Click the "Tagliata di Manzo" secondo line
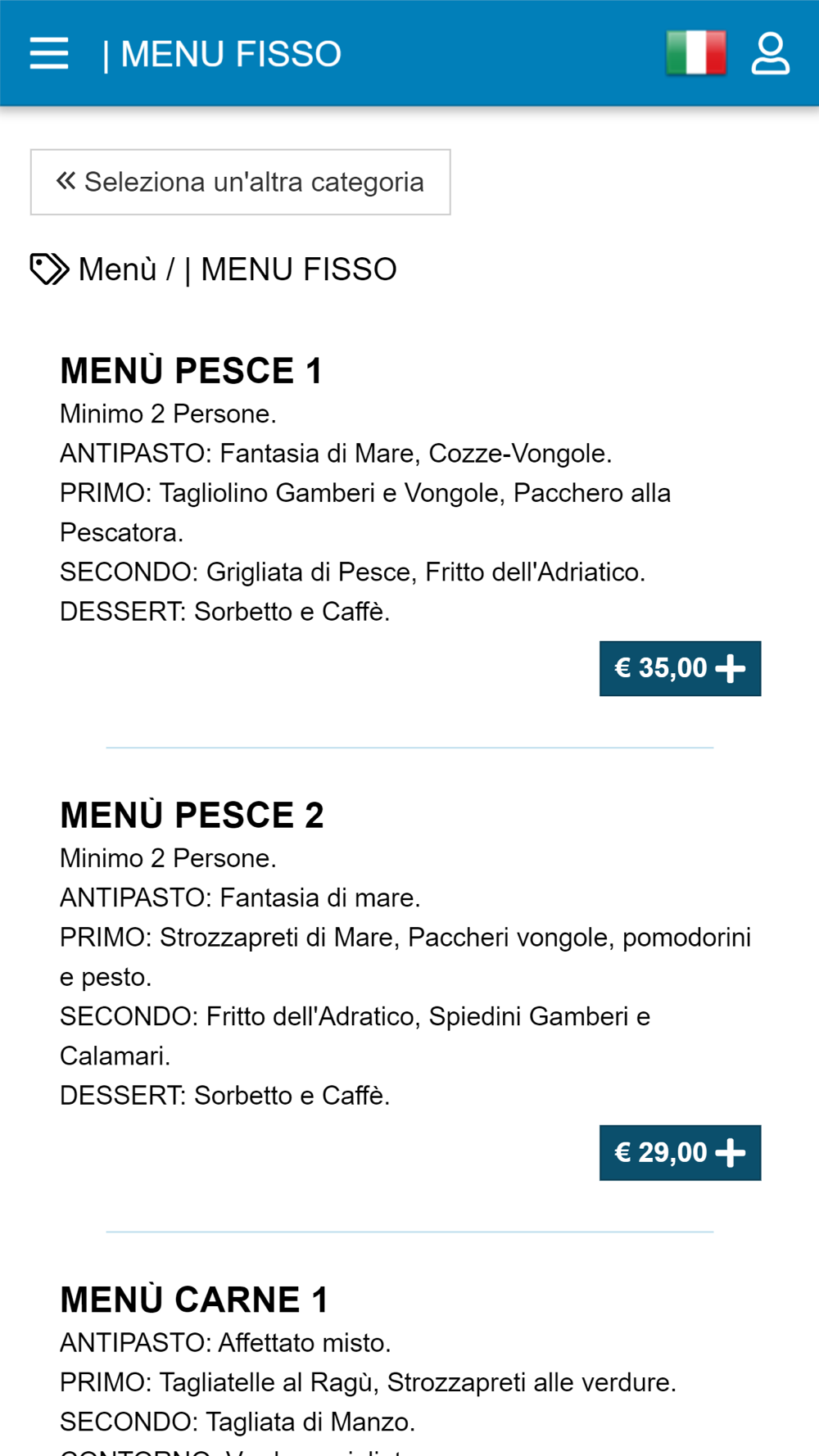This screenshot has height=1456, width=819. (238, 1422)
